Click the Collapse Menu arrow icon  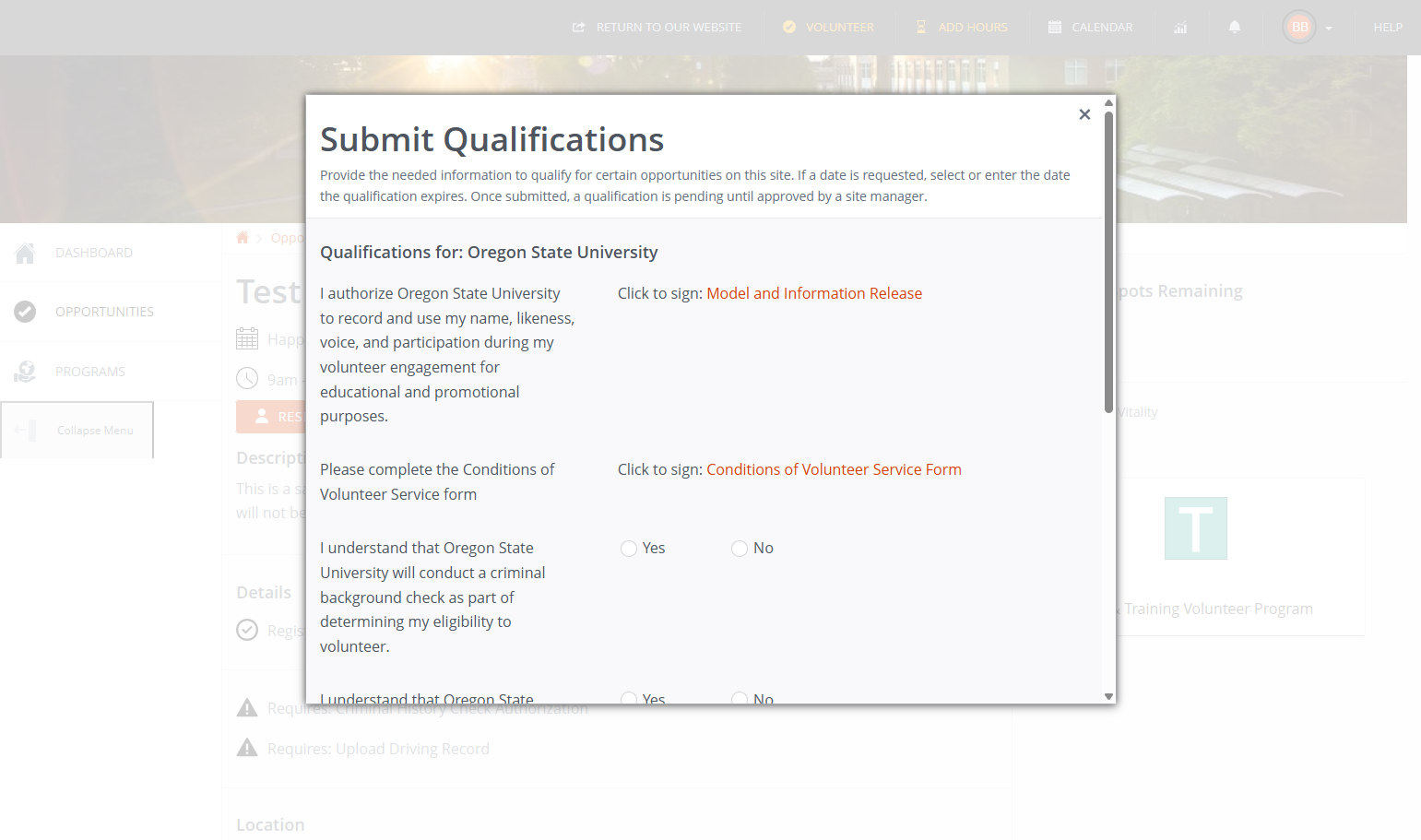pyautogui.click(x=26, y=430)
